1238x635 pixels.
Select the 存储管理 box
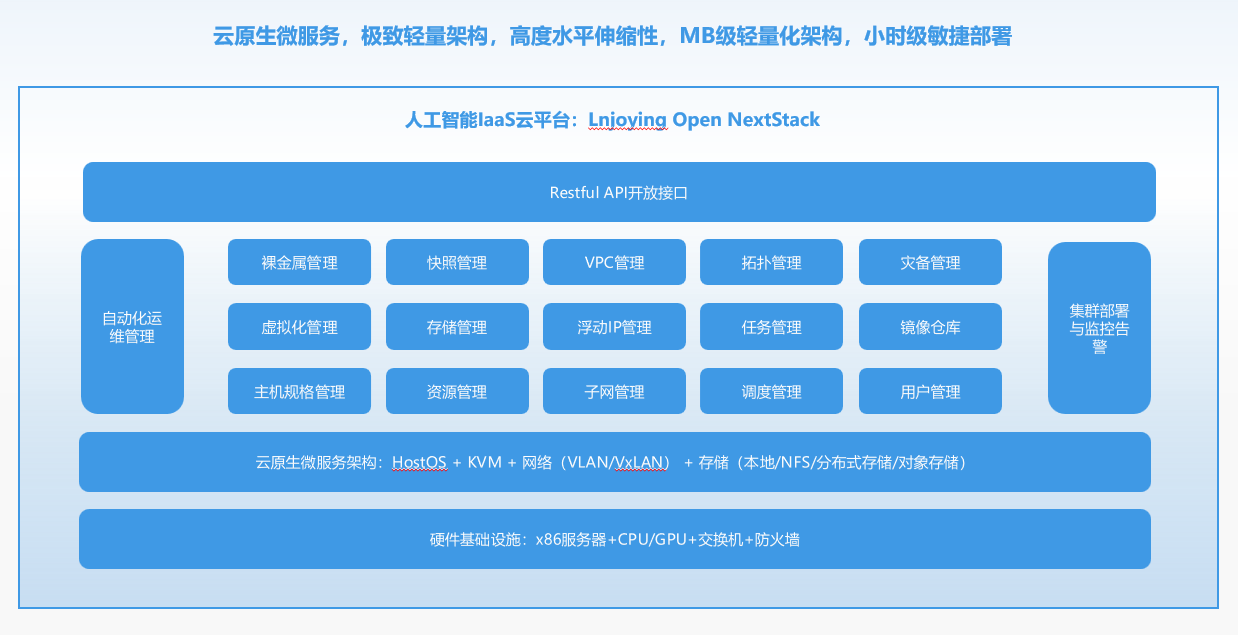457,327
